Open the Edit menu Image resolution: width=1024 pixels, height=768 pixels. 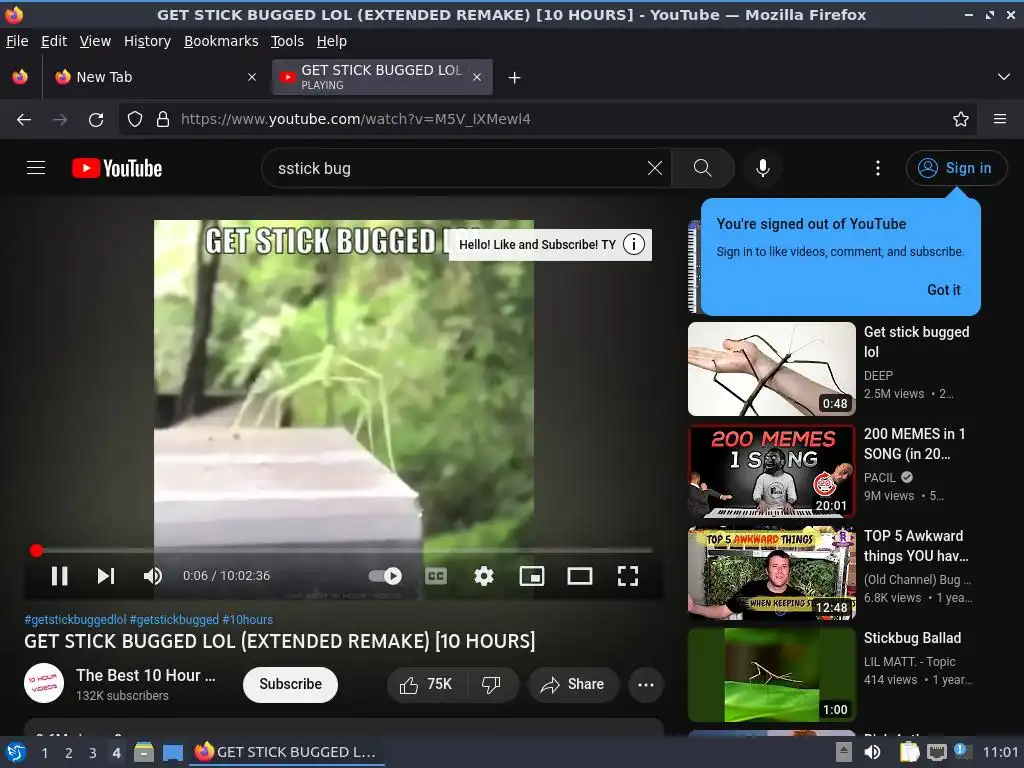(x=54, y=41)
